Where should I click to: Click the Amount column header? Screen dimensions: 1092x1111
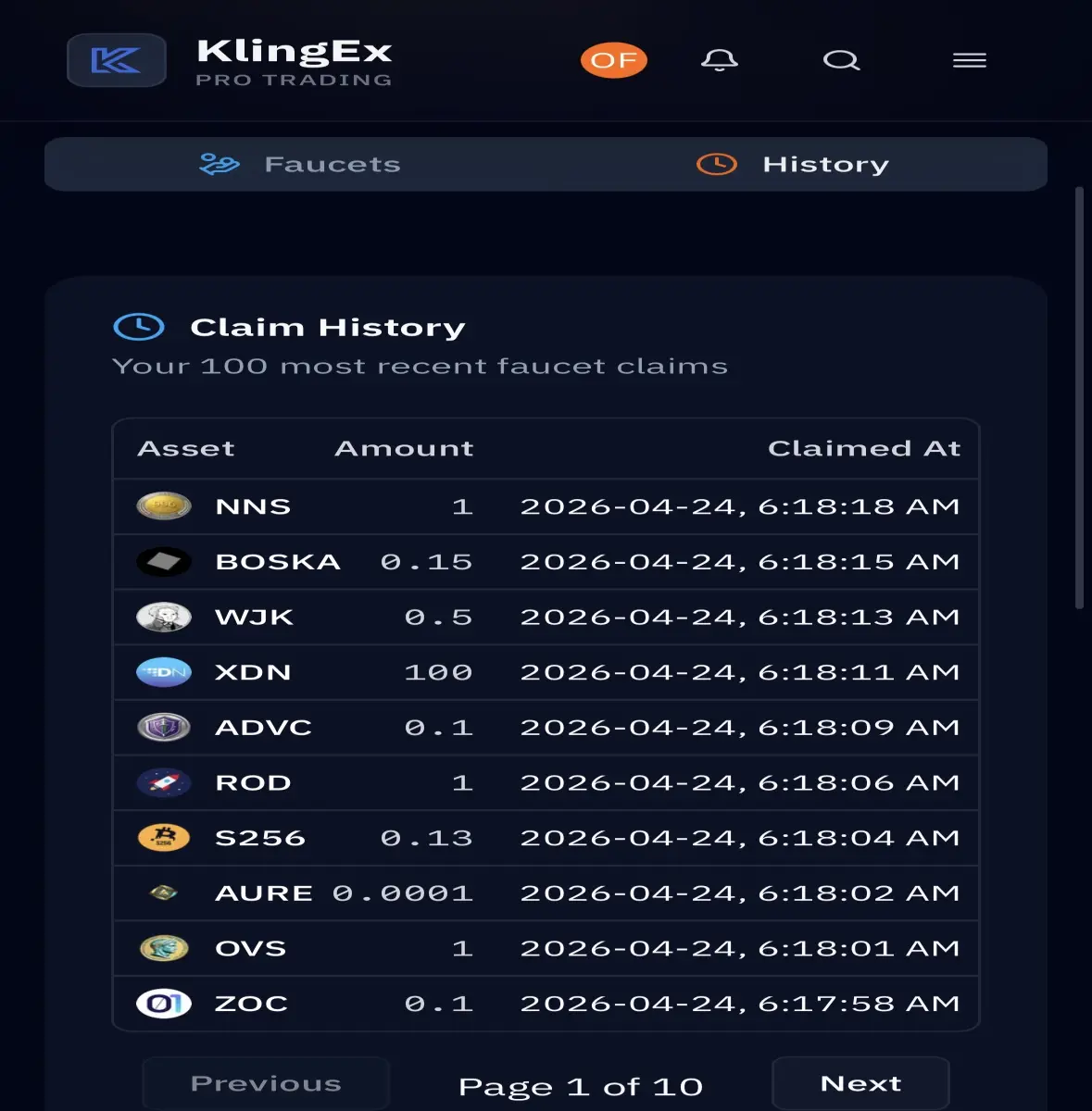pyautogui.click(x=404, y=449)
